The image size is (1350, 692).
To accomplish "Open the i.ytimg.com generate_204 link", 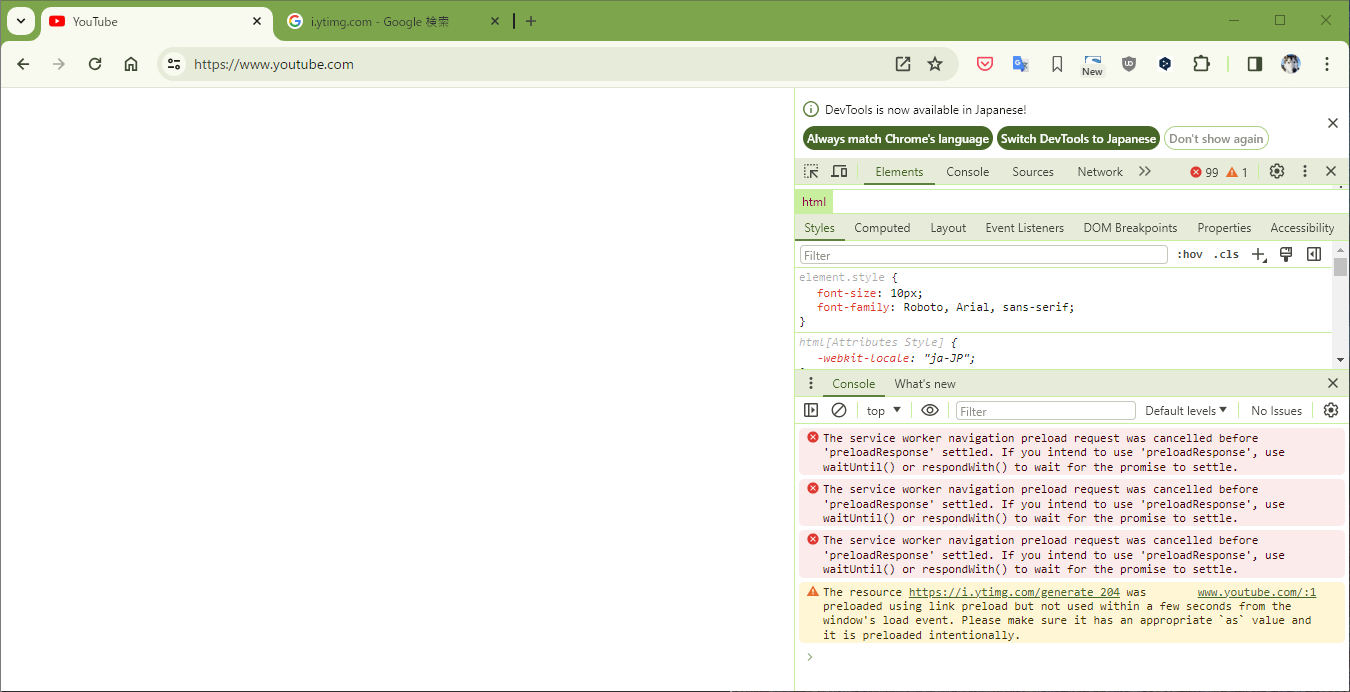I will tap(1014, 592).
